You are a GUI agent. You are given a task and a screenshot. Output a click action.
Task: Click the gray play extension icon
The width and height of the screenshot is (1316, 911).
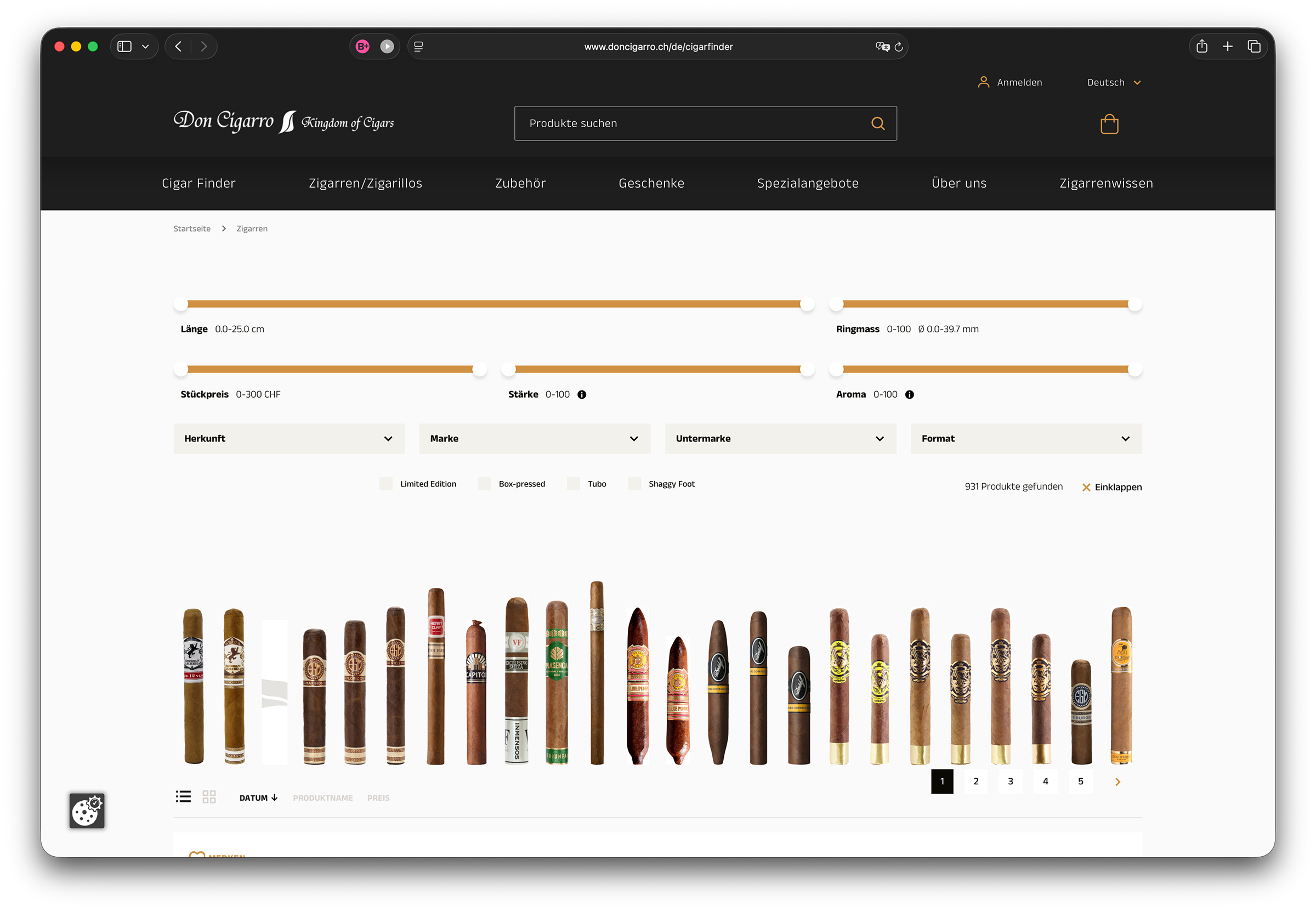point(387,46)
